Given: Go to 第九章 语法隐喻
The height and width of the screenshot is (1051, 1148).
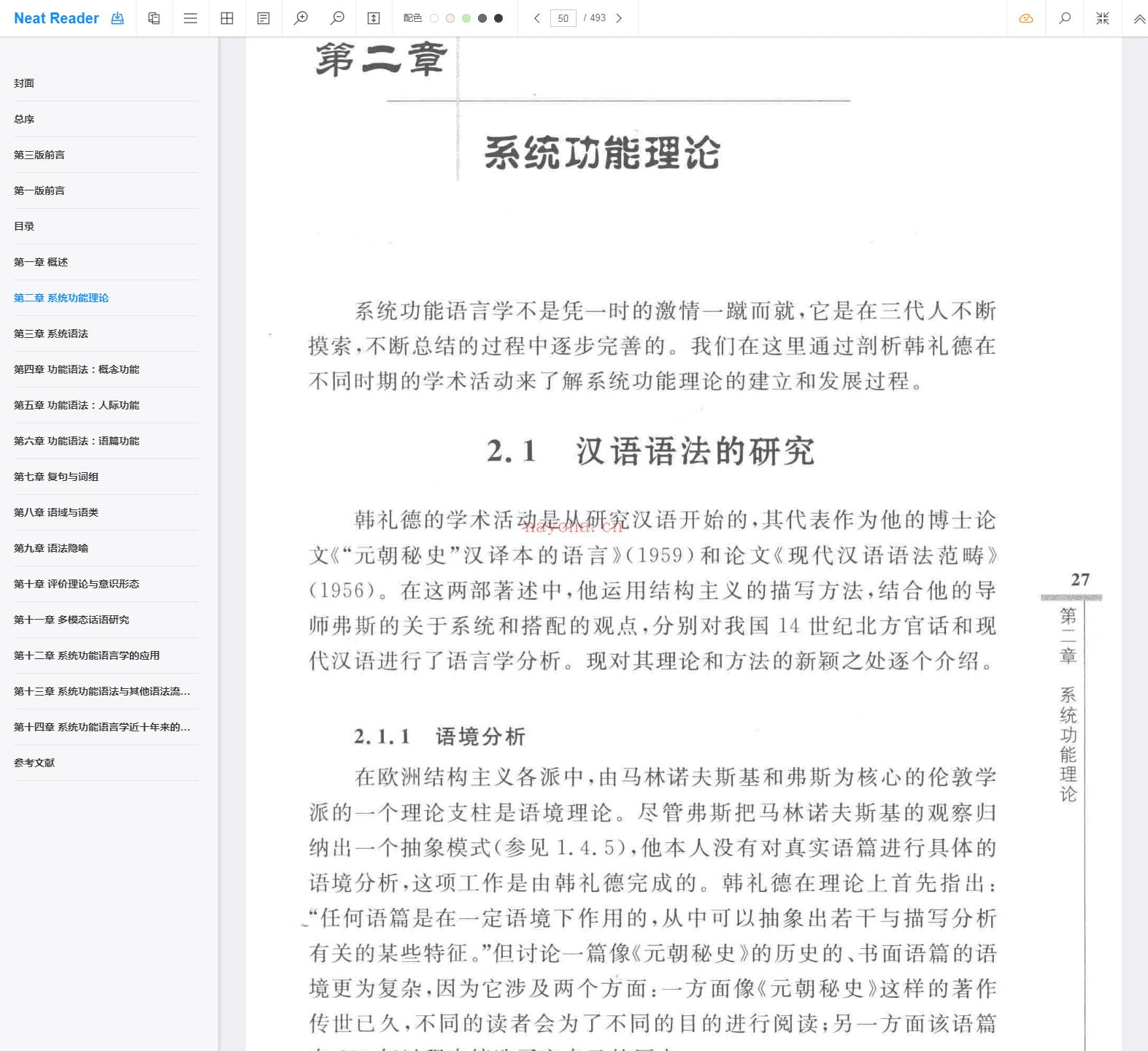Looking at the screenshot, I should (x=106, y=548).
